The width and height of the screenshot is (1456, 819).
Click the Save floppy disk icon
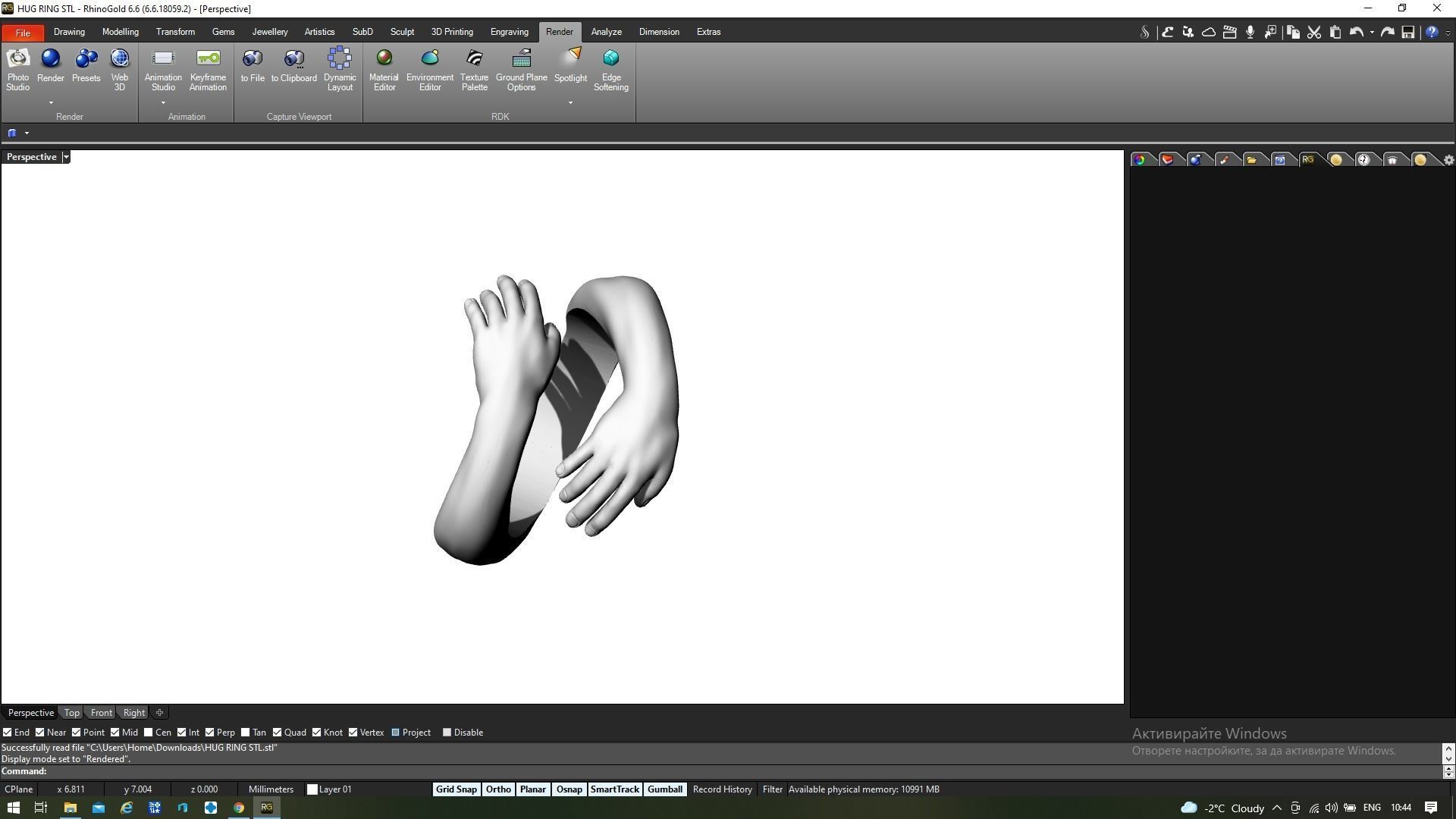[1408, 32]
